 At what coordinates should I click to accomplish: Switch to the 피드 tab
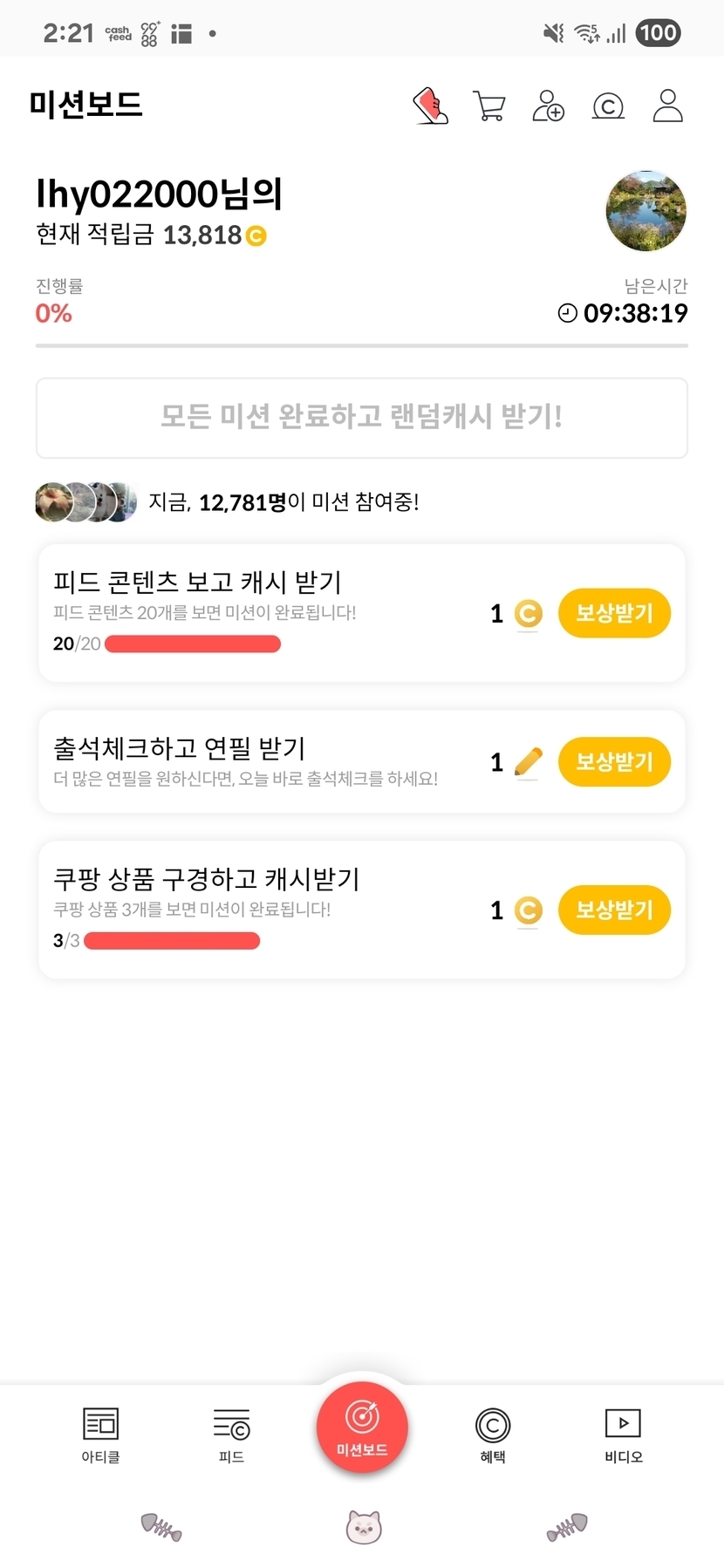[x=231, y=1435]
